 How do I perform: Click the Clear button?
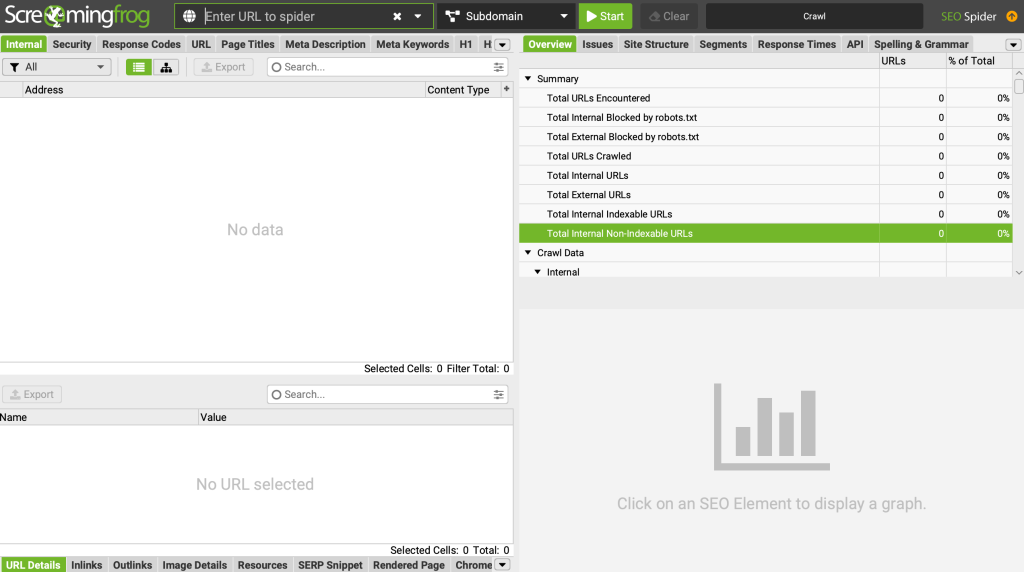click(x=669, y=17)
